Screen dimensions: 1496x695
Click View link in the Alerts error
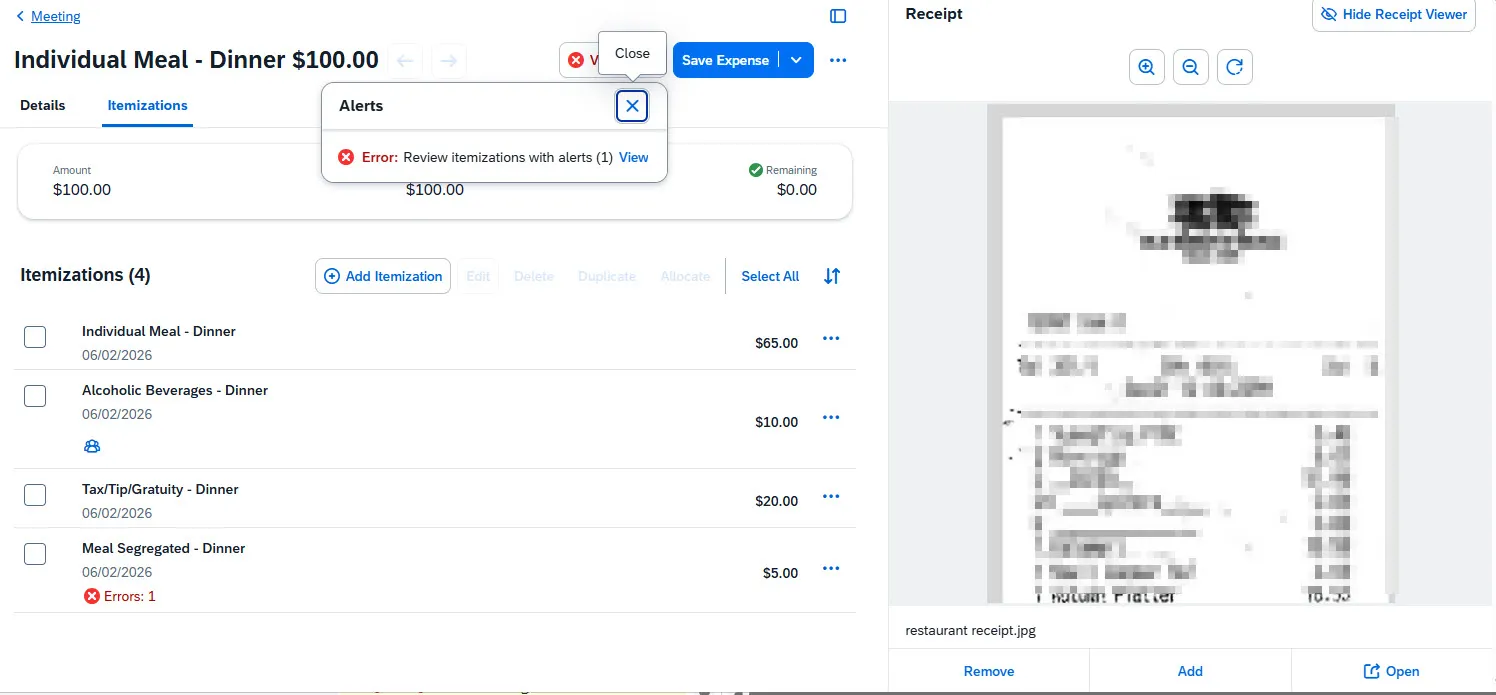pos(634,157)
